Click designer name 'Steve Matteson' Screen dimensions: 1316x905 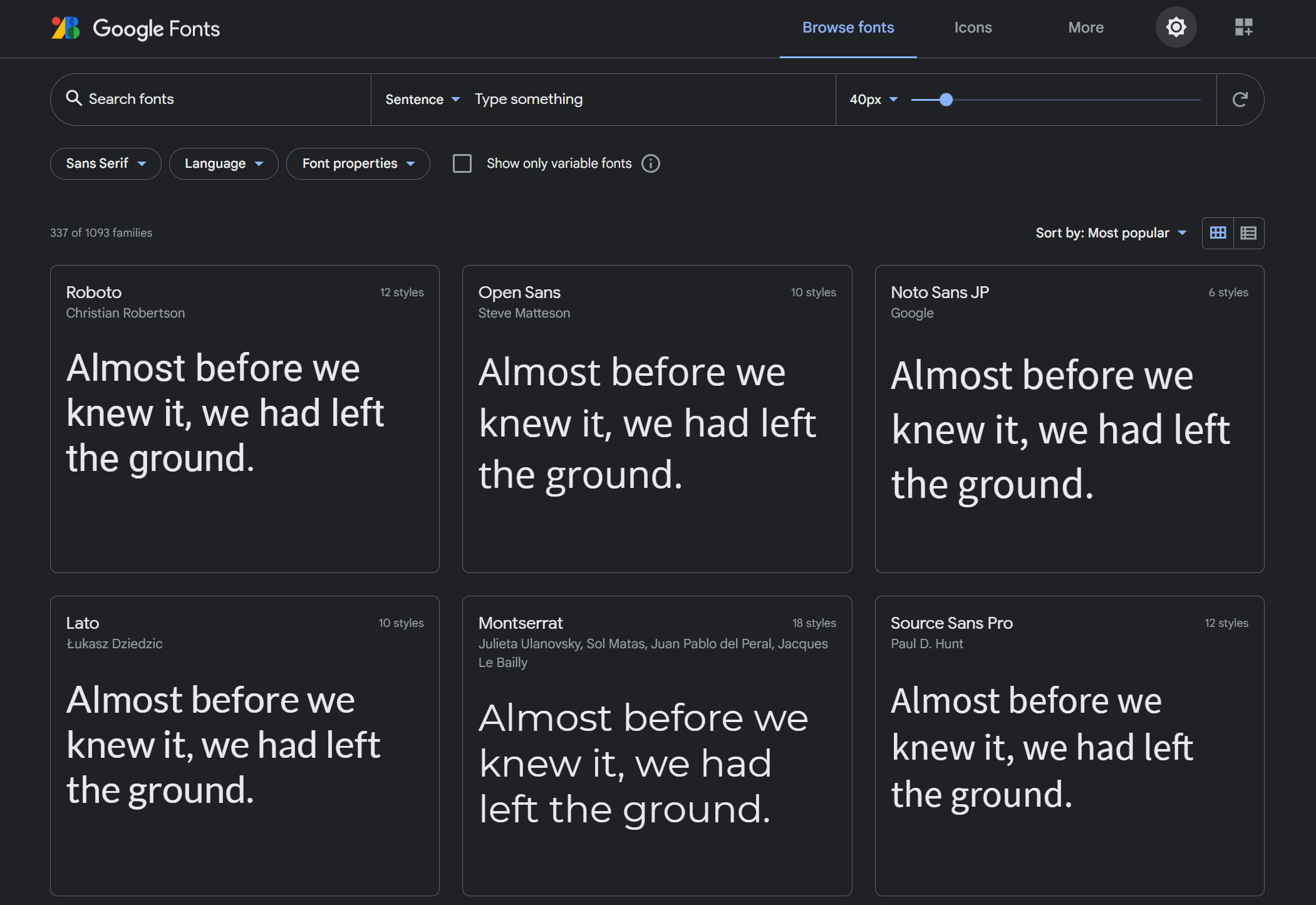click(x=524, y=313)
